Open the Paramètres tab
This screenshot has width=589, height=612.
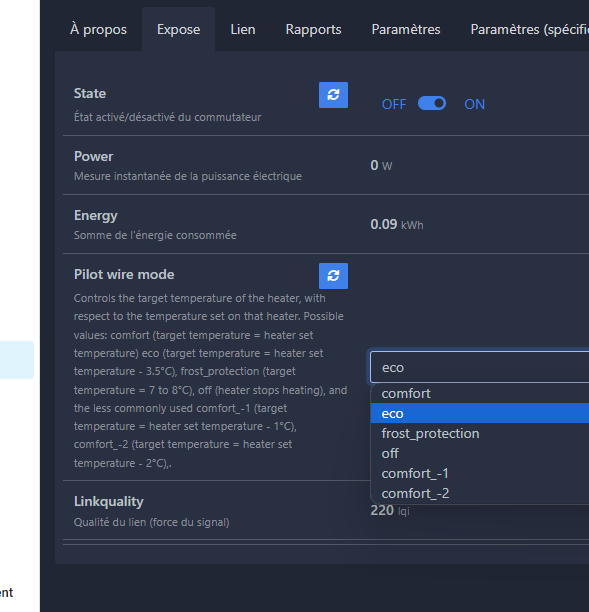coord(406,30)
